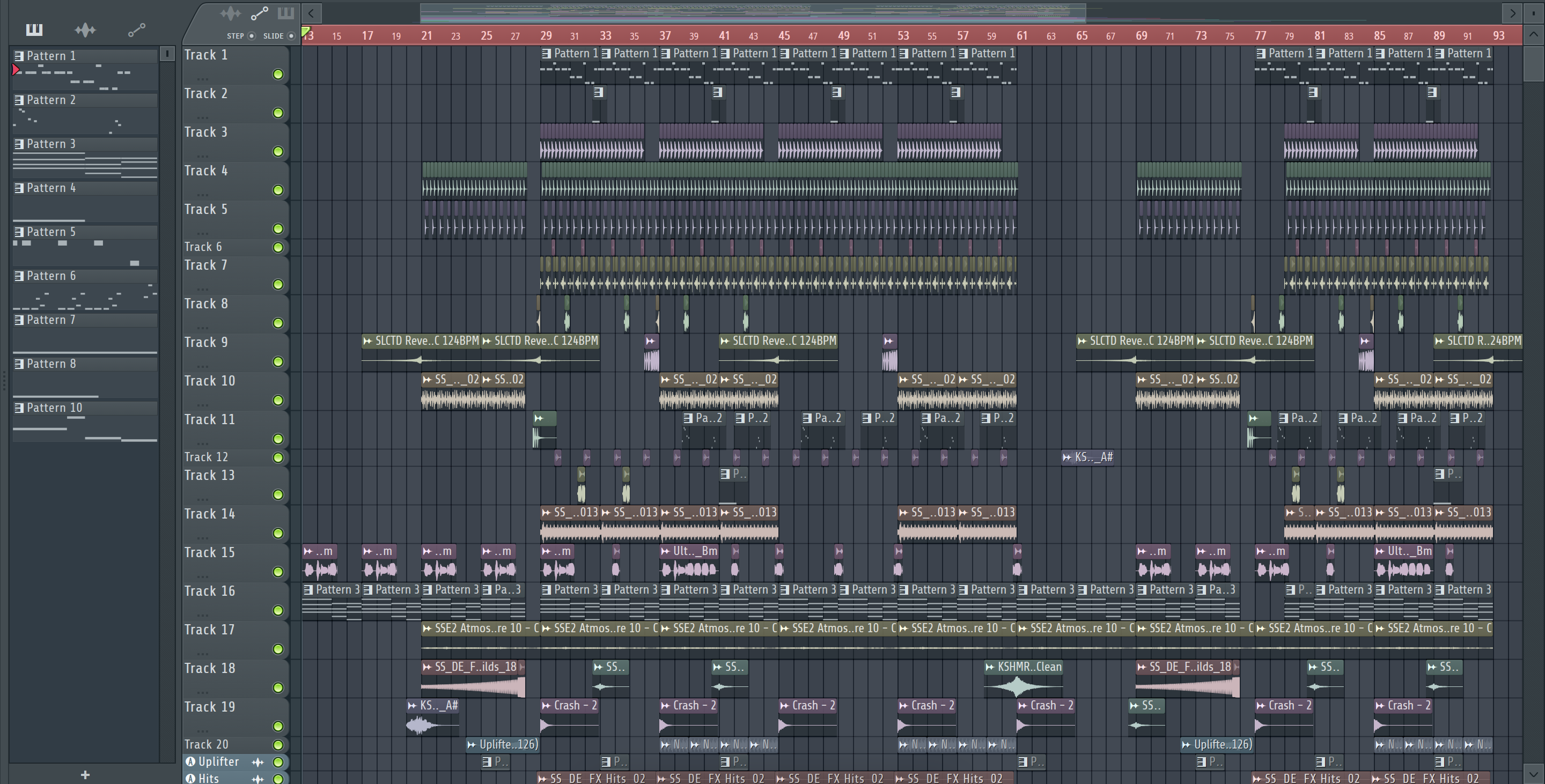Click the Track 7 header
Screen dimensions: 1545x784
pyautogui.click(x=235, y=275)
